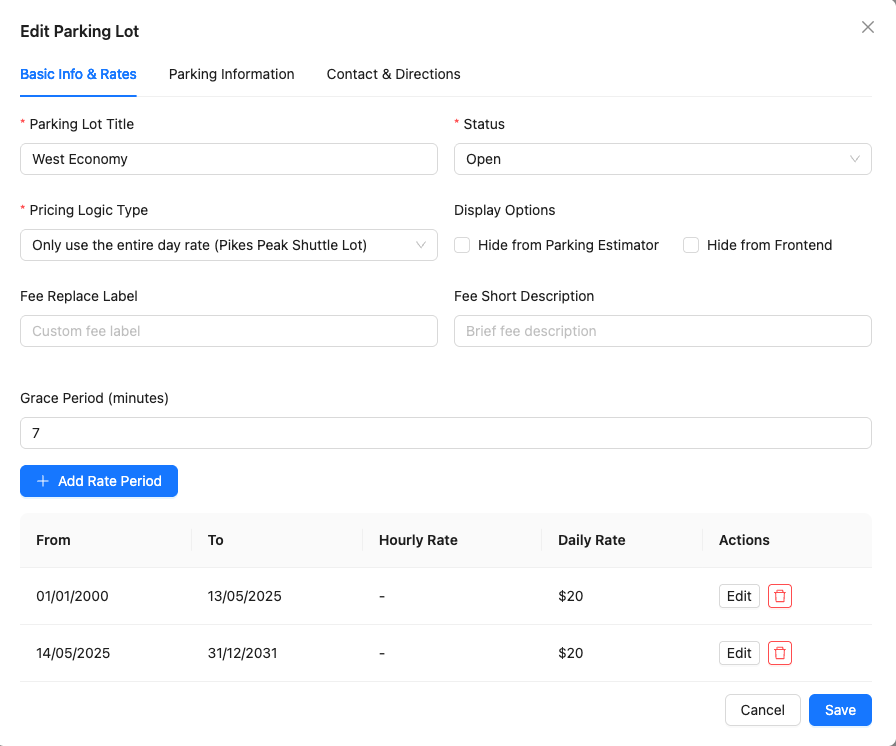Click the Status dropdown chevron arrow
The width and height of the screenshot is (896, 746).
pos(855,159)
